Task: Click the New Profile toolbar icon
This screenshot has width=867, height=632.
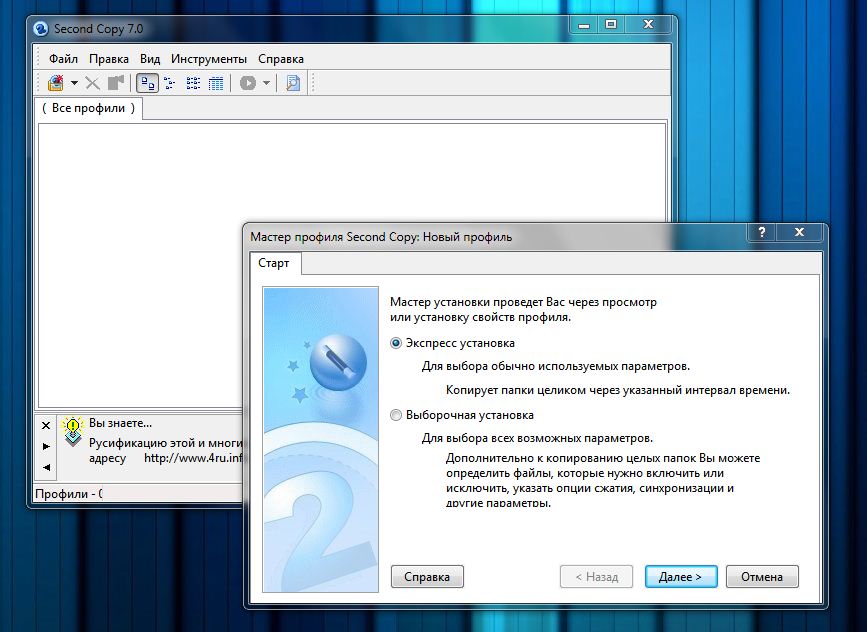Action: (x=56, y=84)
